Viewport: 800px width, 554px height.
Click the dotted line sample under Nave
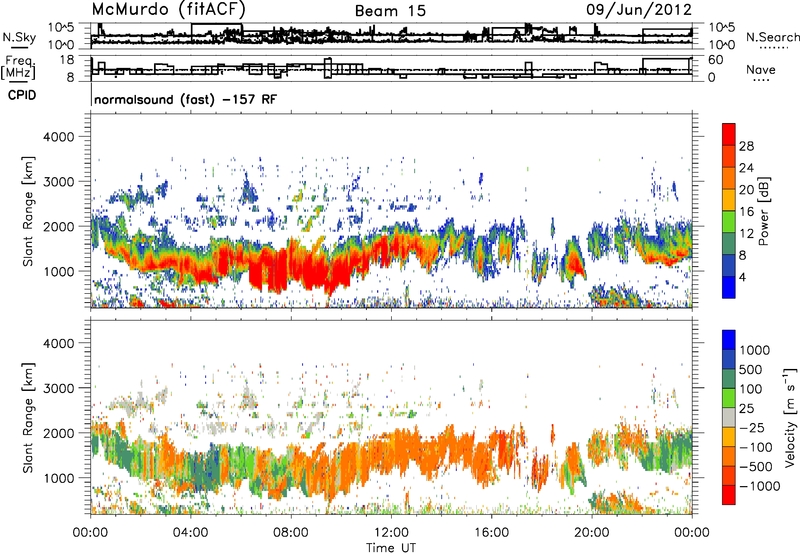761,81
